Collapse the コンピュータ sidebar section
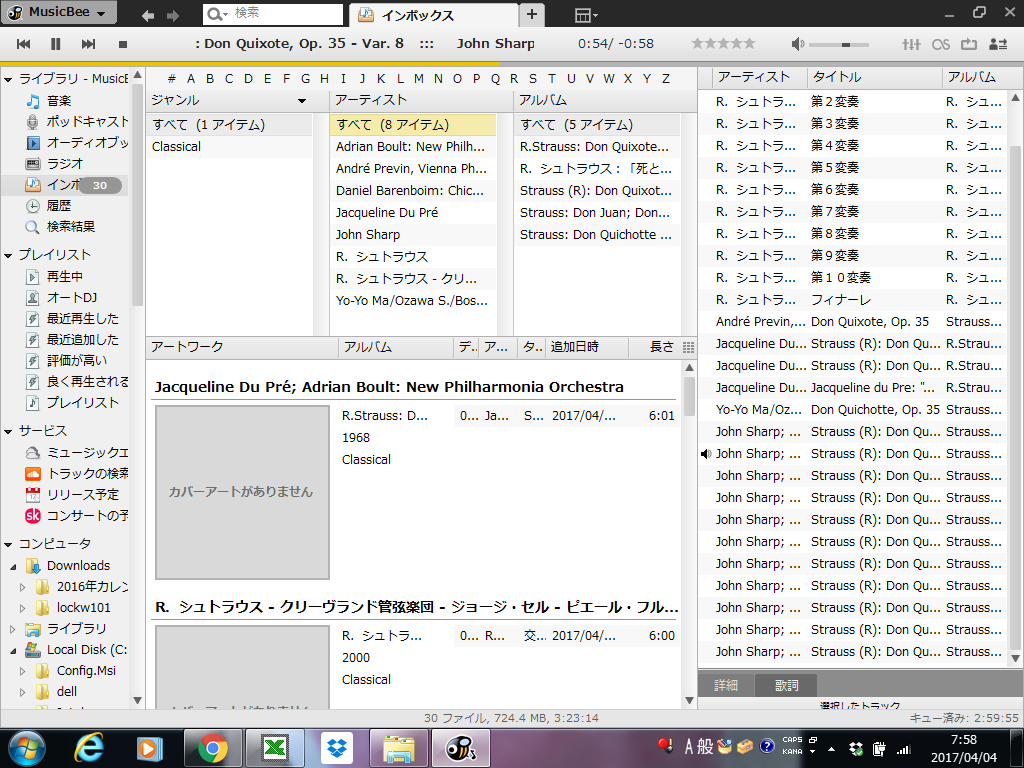 (8, 545)
